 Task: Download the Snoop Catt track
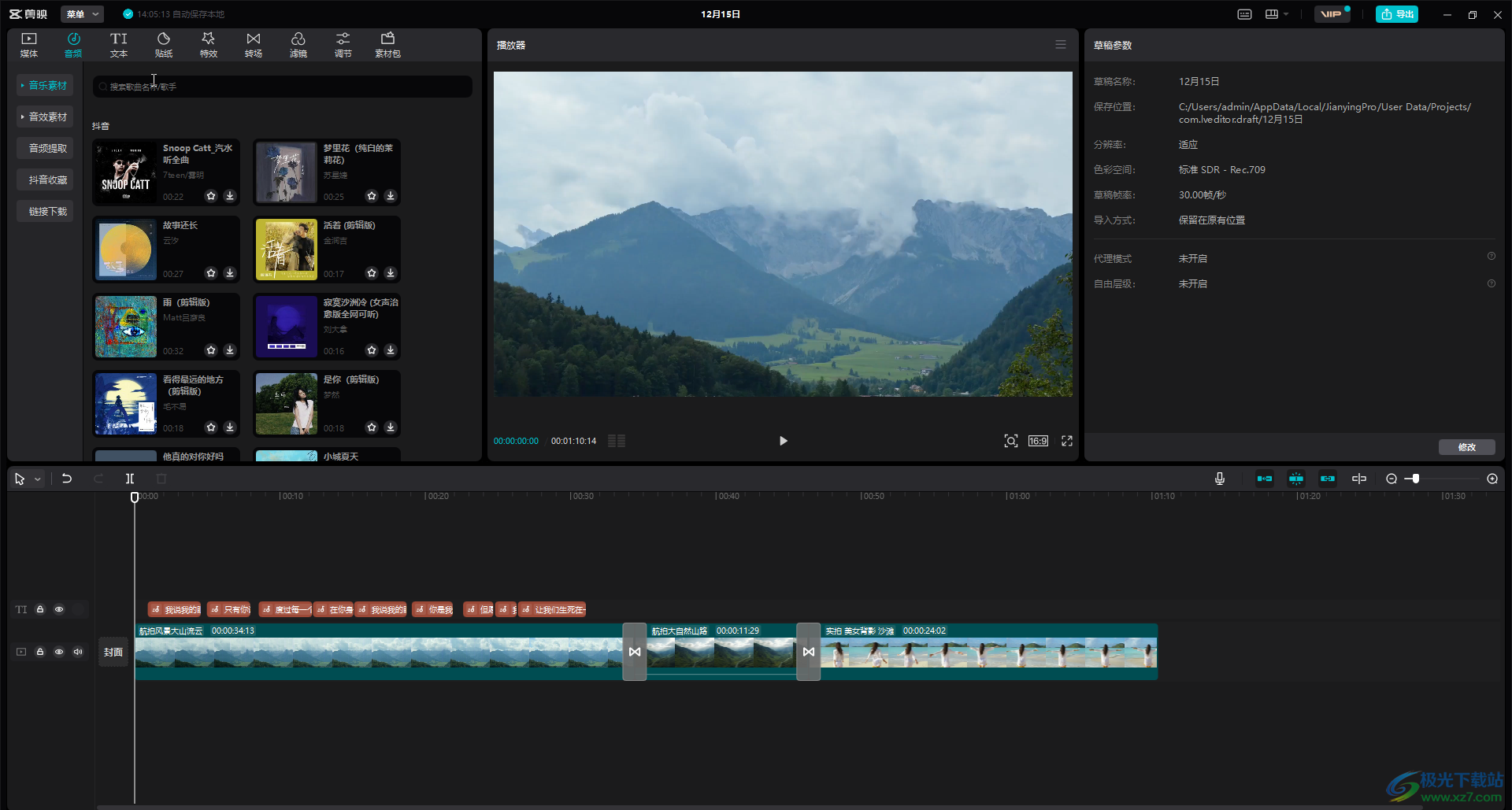[230, 196]
